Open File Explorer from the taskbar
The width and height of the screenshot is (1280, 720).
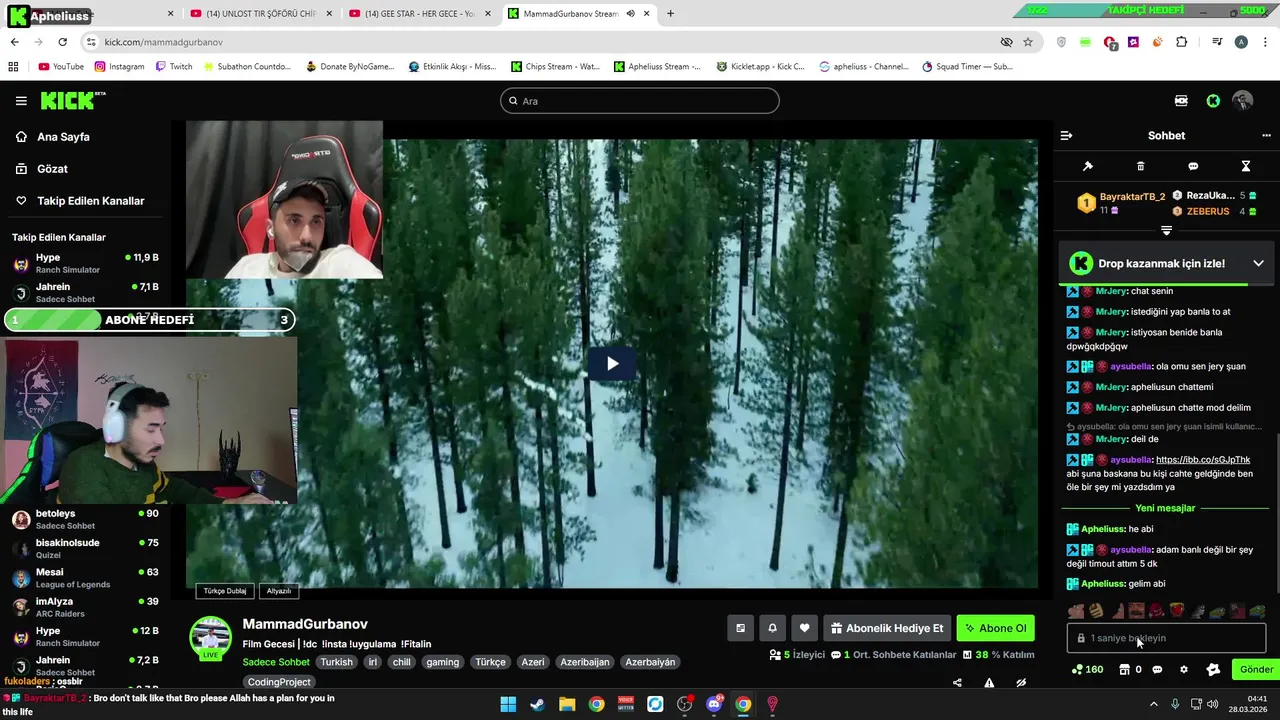(x=567, y=704)
